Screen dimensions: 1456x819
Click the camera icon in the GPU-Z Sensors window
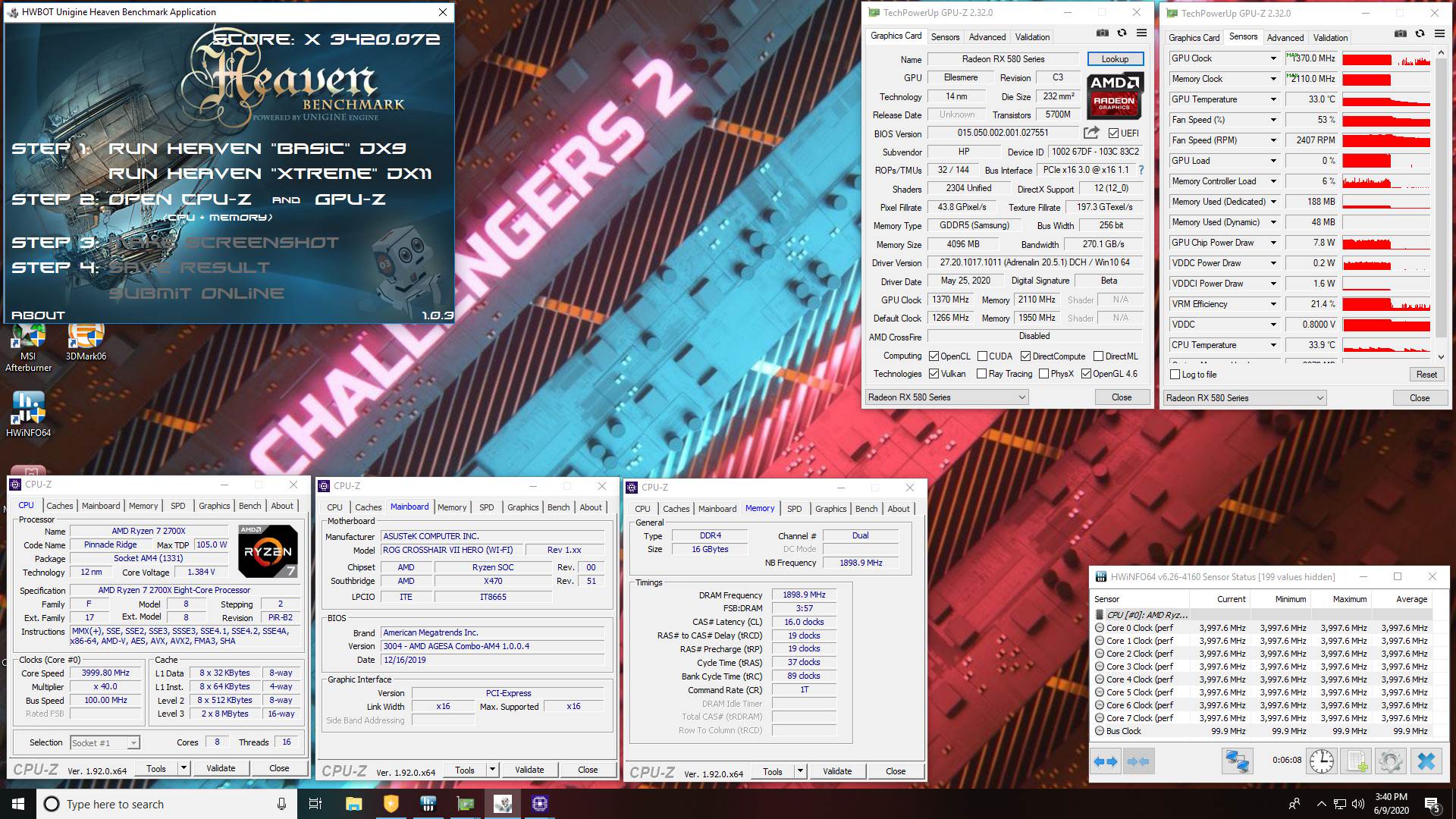click(1401, 34)
